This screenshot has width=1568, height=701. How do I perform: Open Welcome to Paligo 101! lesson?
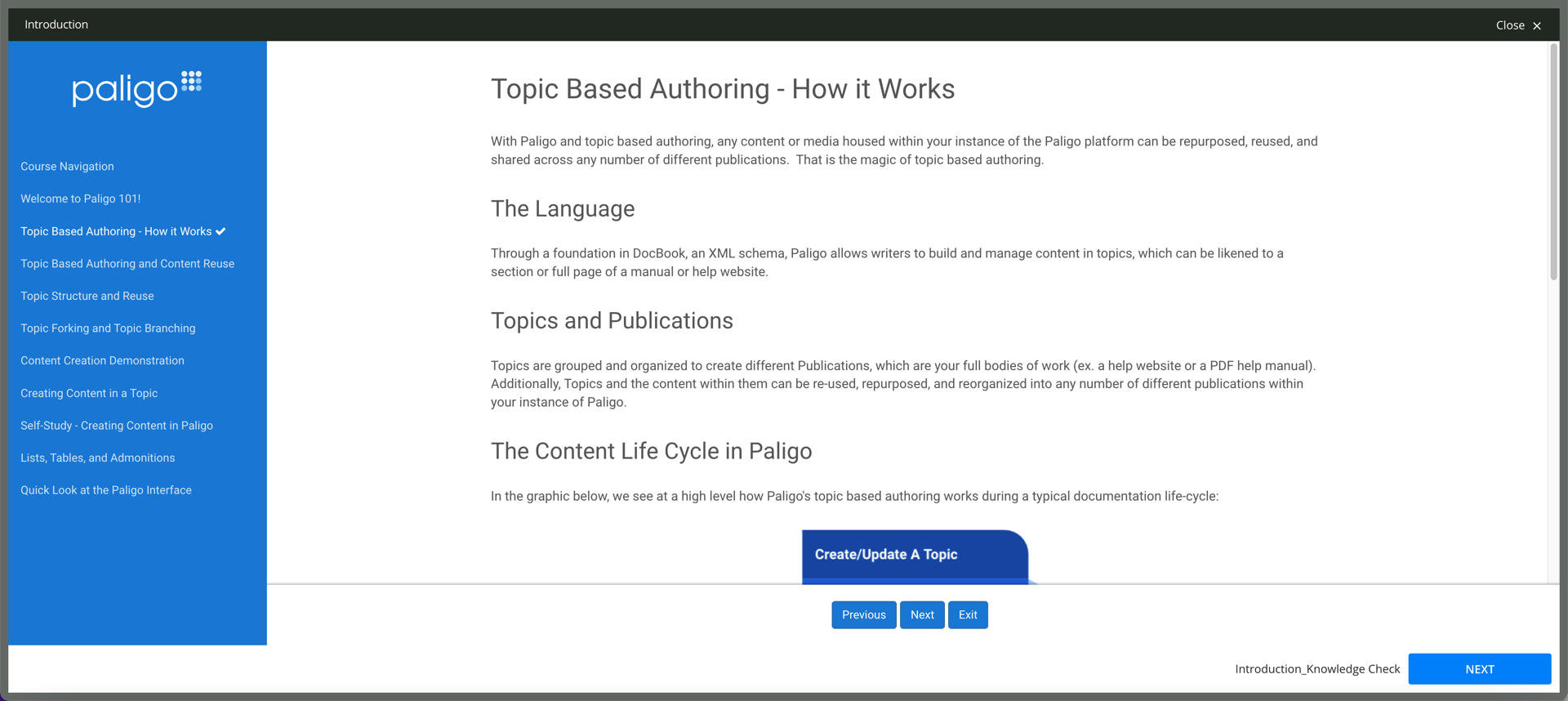pyautogui.click(x=81, y=199)
